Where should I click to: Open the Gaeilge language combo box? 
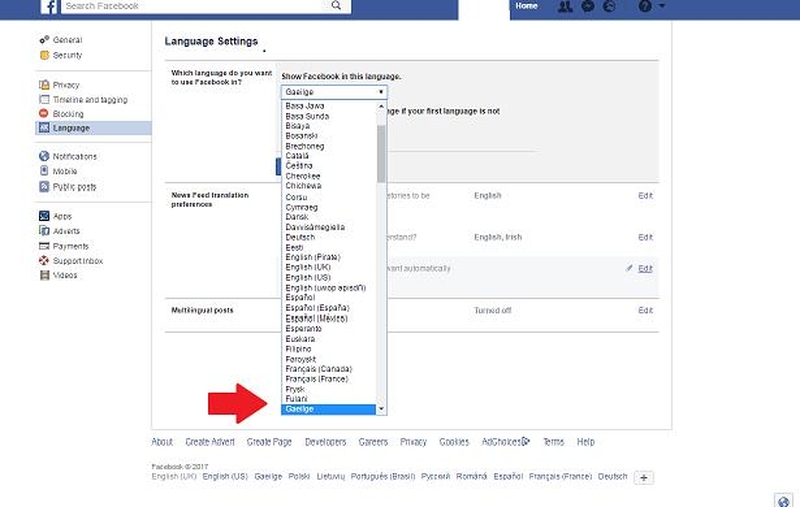[333, 91]
